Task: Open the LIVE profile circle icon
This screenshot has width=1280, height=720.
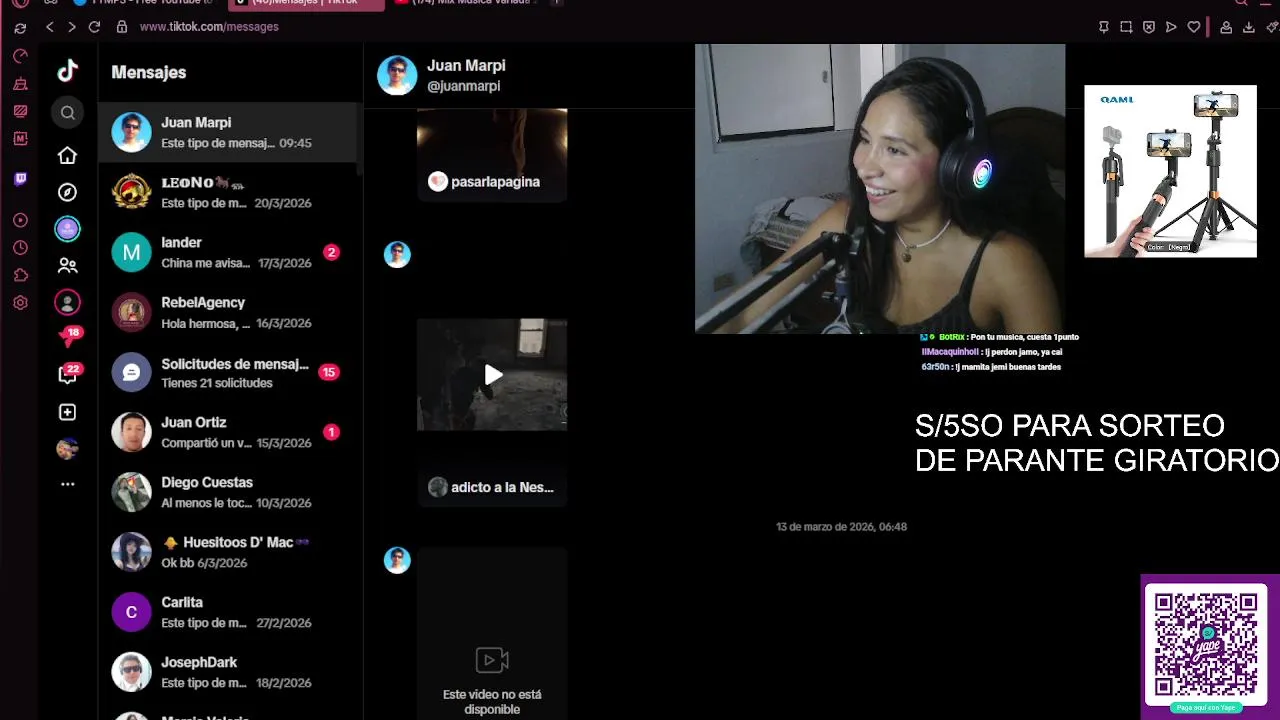Action: pos(67,302)
